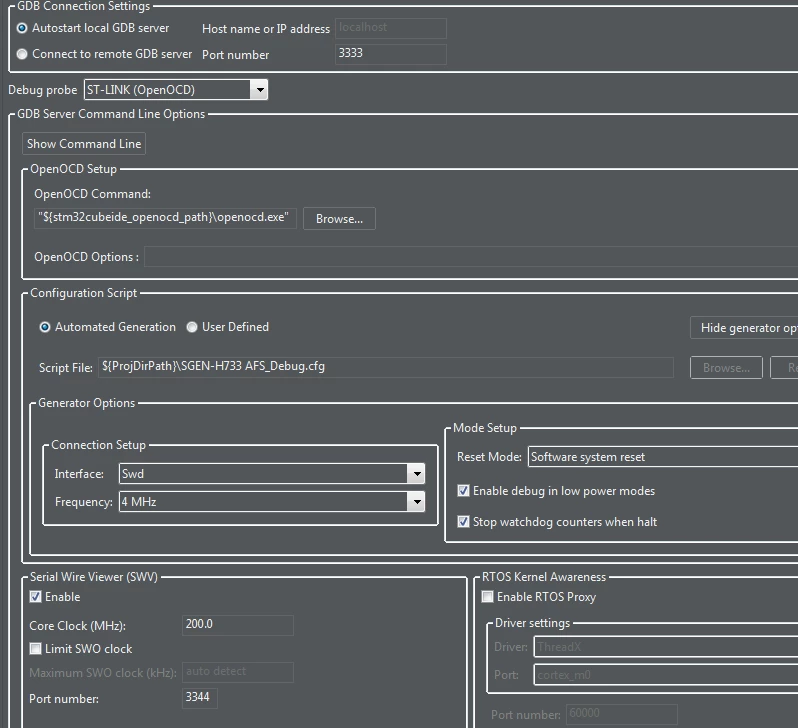Click the Host name or IP address field
The width and height of the screenshot is (798, 728).
click(390, 28)
